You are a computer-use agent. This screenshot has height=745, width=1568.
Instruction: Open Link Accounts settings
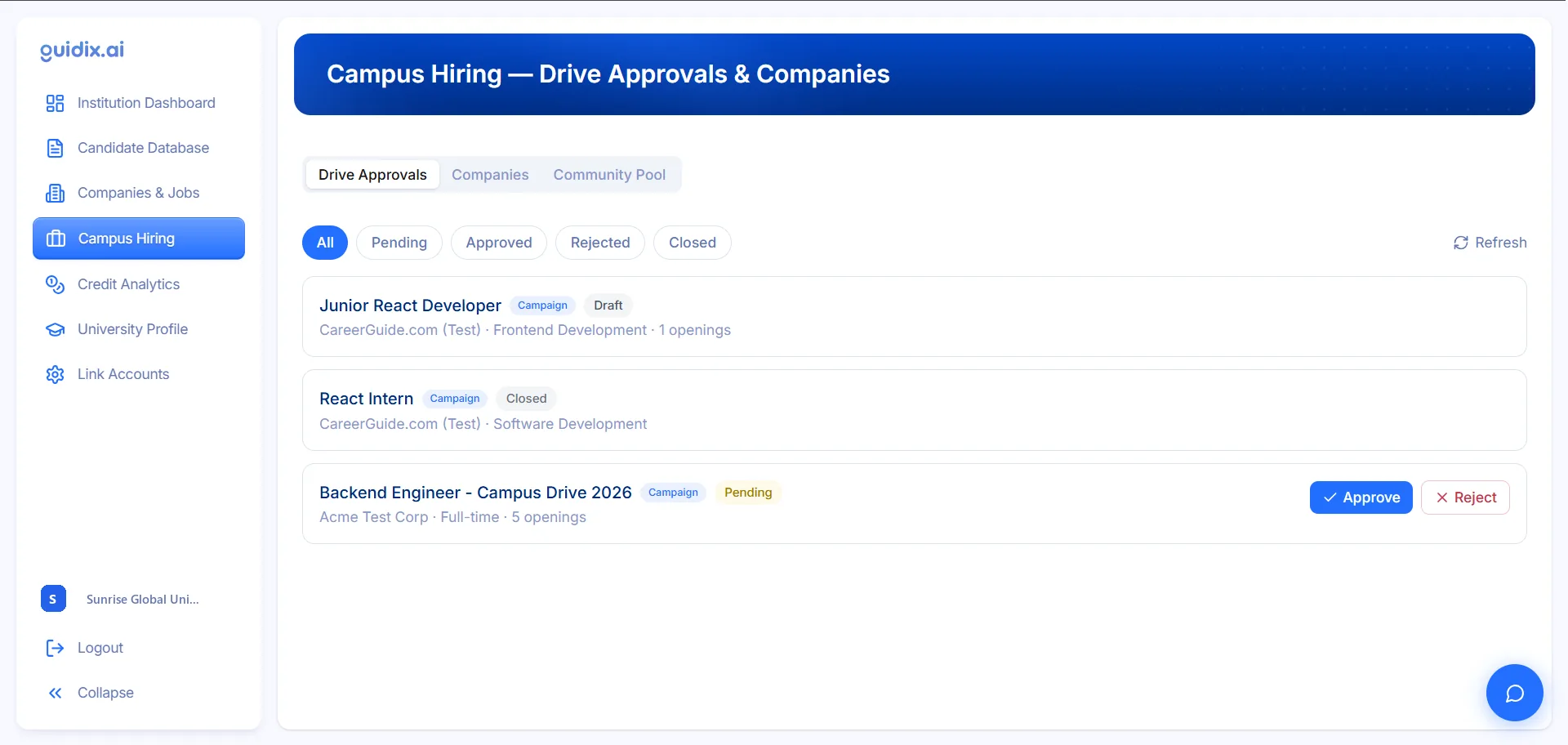pos(139,374)
